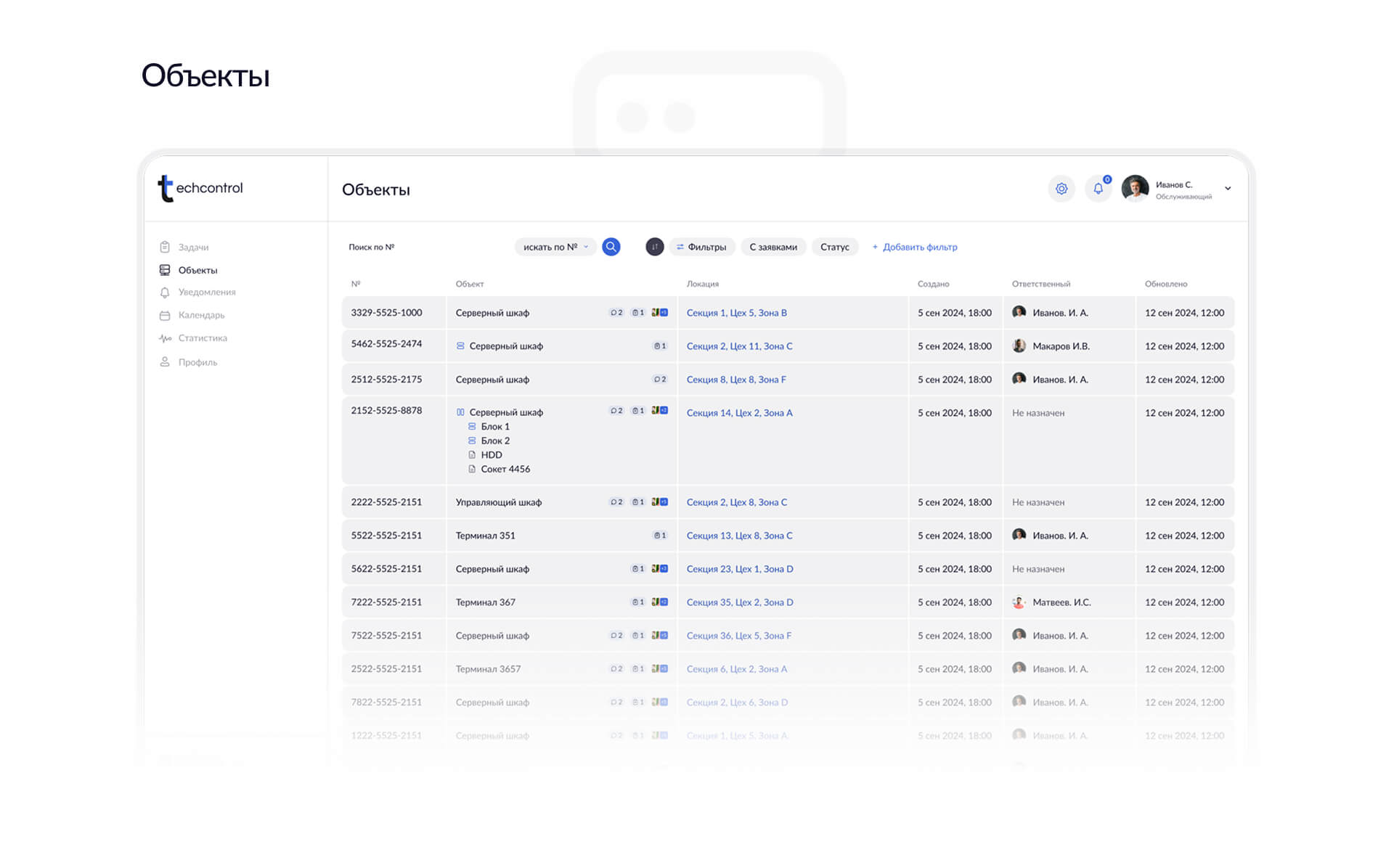Viewport: 1394px width, 868px height.
Task: Click the blue search magnifier button
Action: point(611,247)
